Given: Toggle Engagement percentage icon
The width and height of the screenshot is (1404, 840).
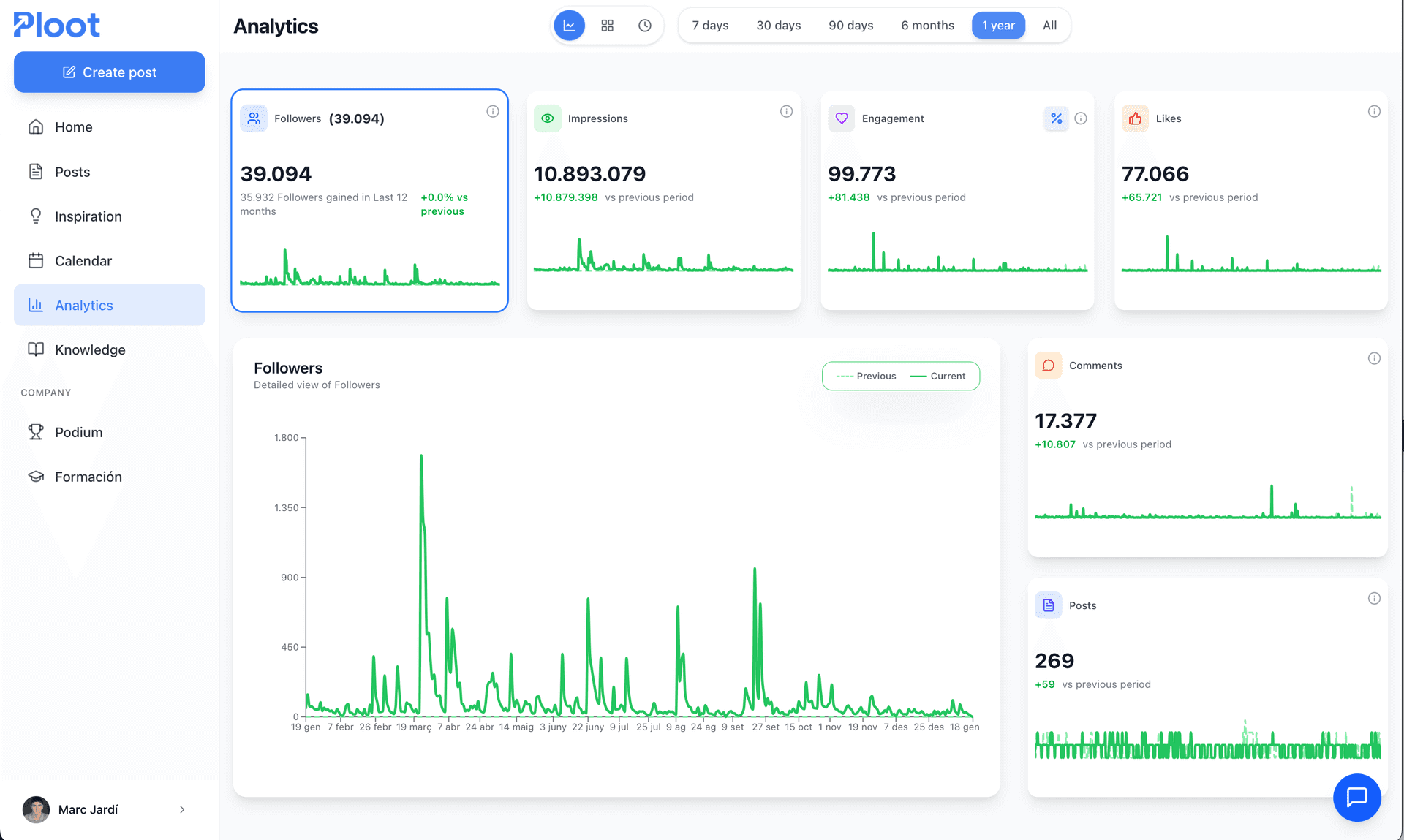Looking at the screenshot, I should (x=1056, y=118).
